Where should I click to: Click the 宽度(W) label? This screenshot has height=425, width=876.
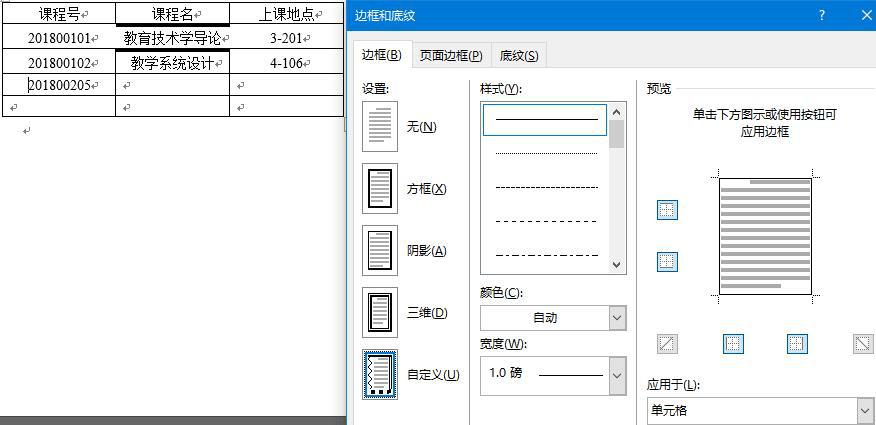click(503, 344)
